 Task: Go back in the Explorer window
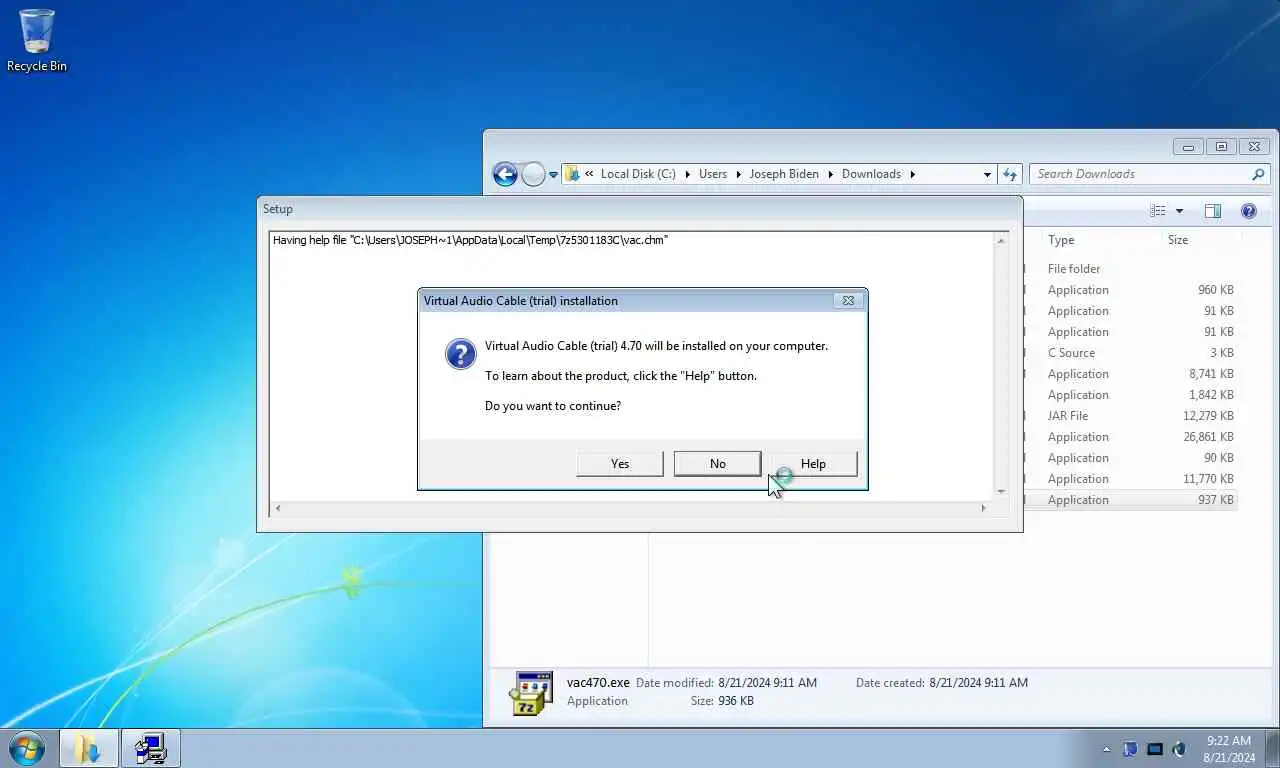point(505,174)
